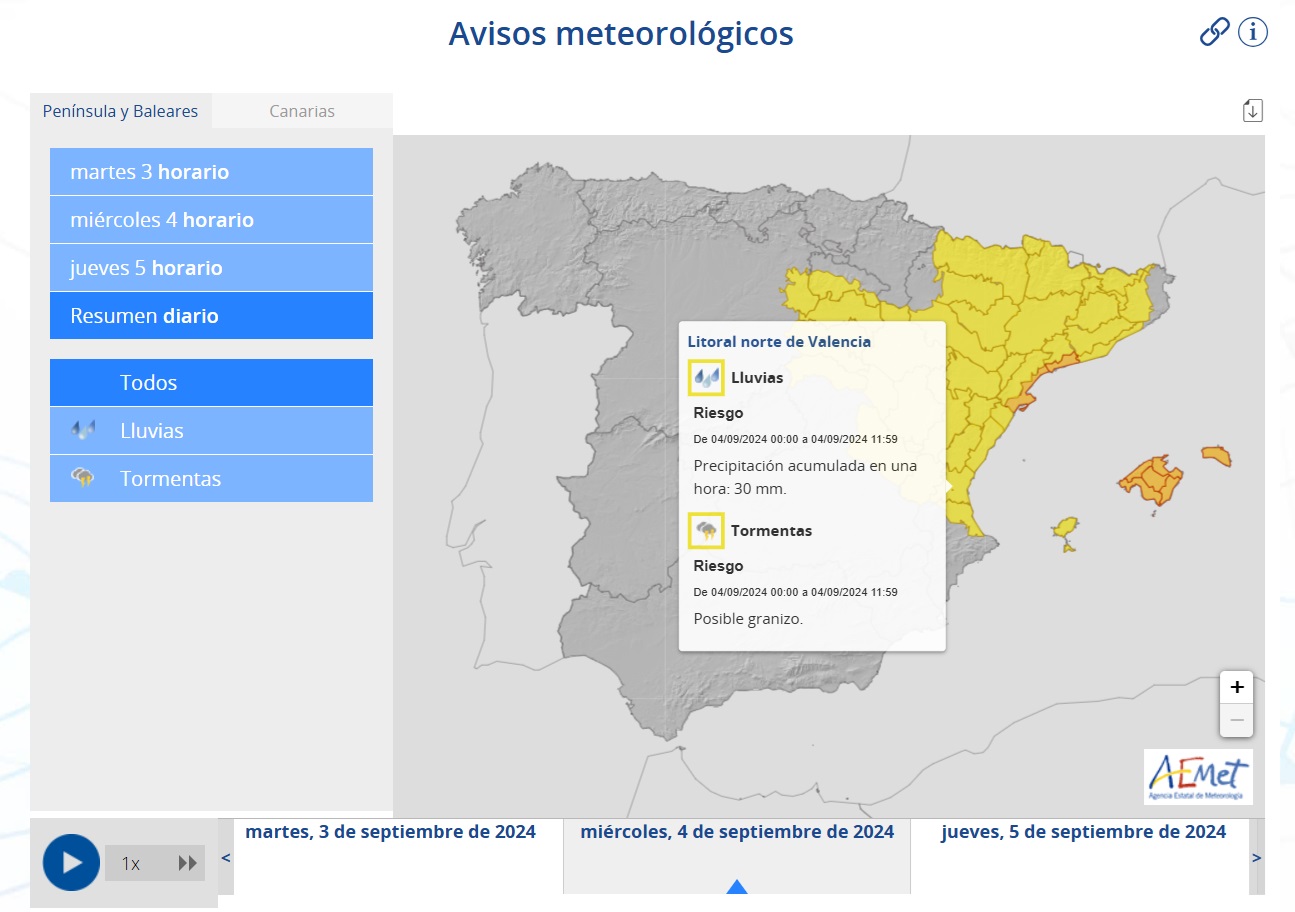1295x912 pixels.
Task: Choose the Resumen diario option
Action: [x=211, y=316]
